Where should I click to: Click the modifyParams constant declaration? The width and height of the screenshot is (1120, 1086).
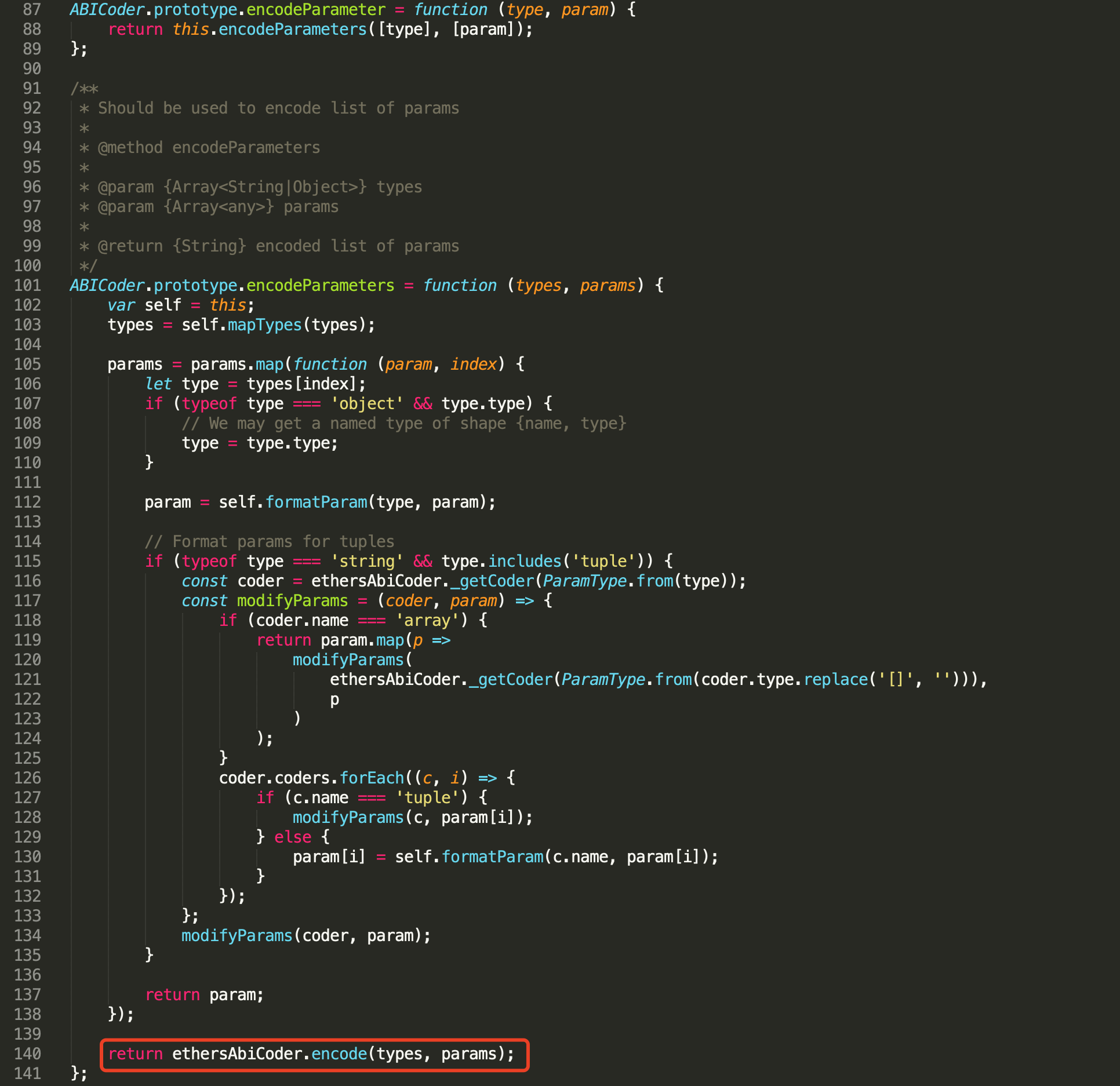click(292, 600)
